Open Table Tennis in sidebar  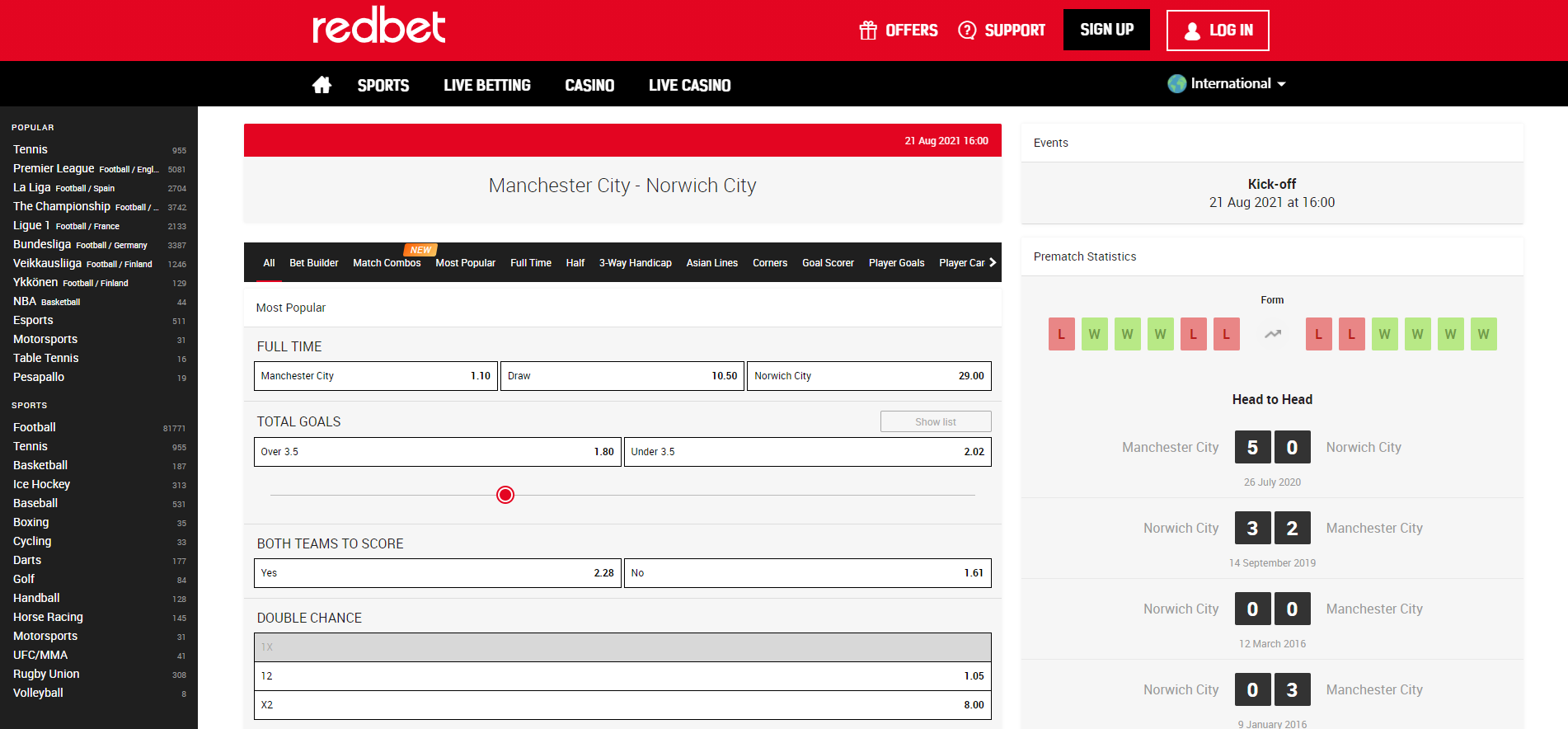click(x=99, y=358)
